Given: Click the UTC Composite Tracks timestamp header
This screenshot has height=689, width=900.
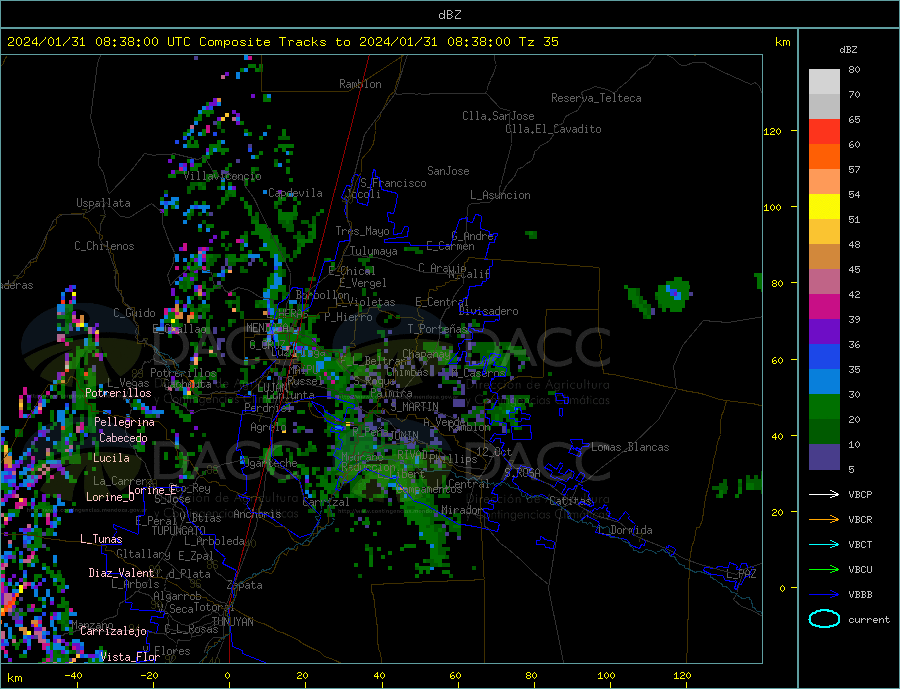Looking at the screenshot, I should click(282, 42).
